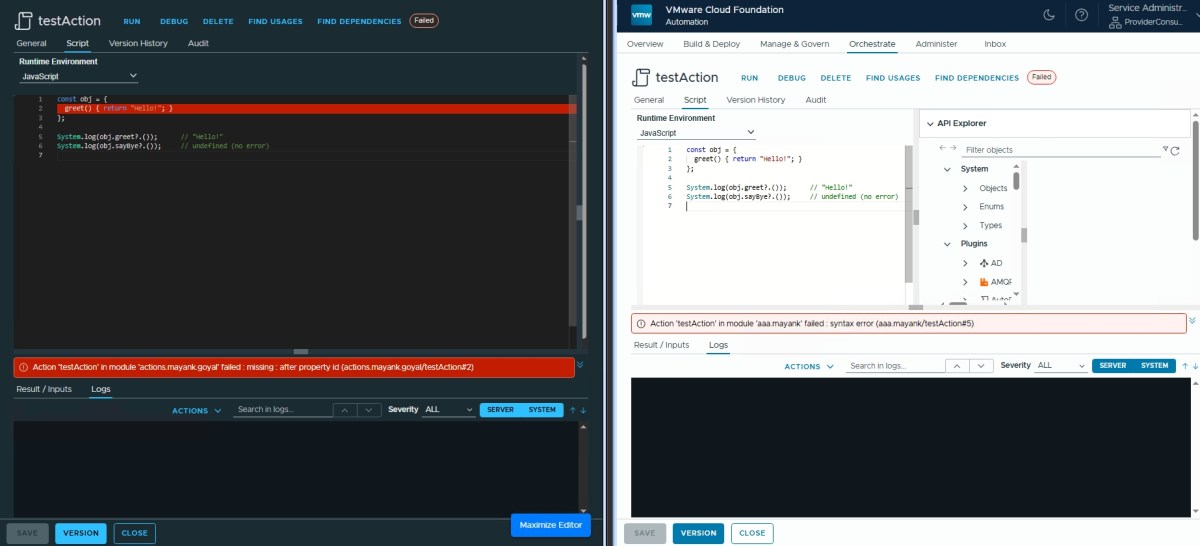The height and width of the screenshot is (546, 1200).
Task: Open ACTIONS dropdown in dark logs
Action: click(196, 411)
